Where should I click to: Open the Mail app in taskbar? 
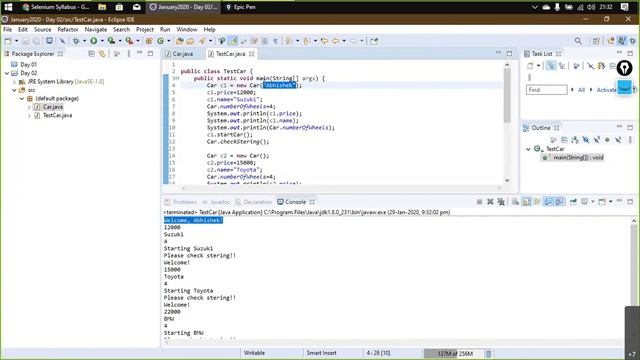point(137,7)
